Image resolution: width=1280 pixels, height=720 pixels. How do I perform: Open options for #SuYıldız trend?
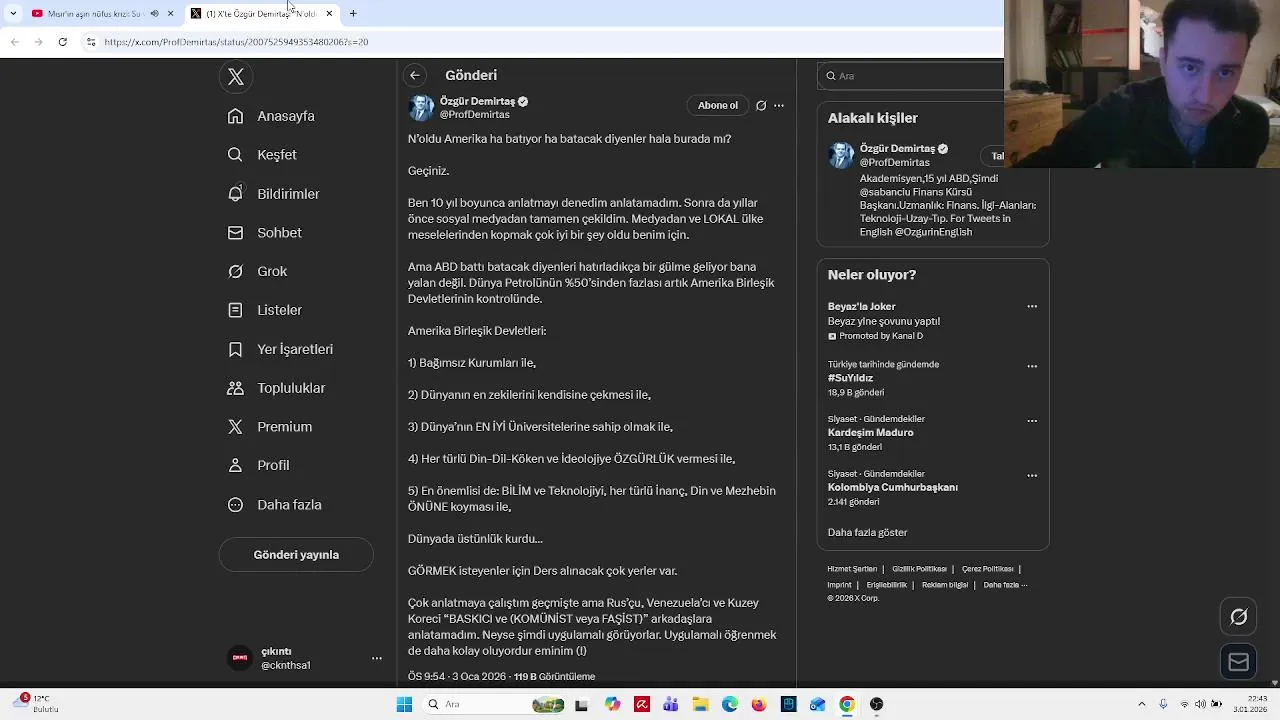(x=1032, y=366)
